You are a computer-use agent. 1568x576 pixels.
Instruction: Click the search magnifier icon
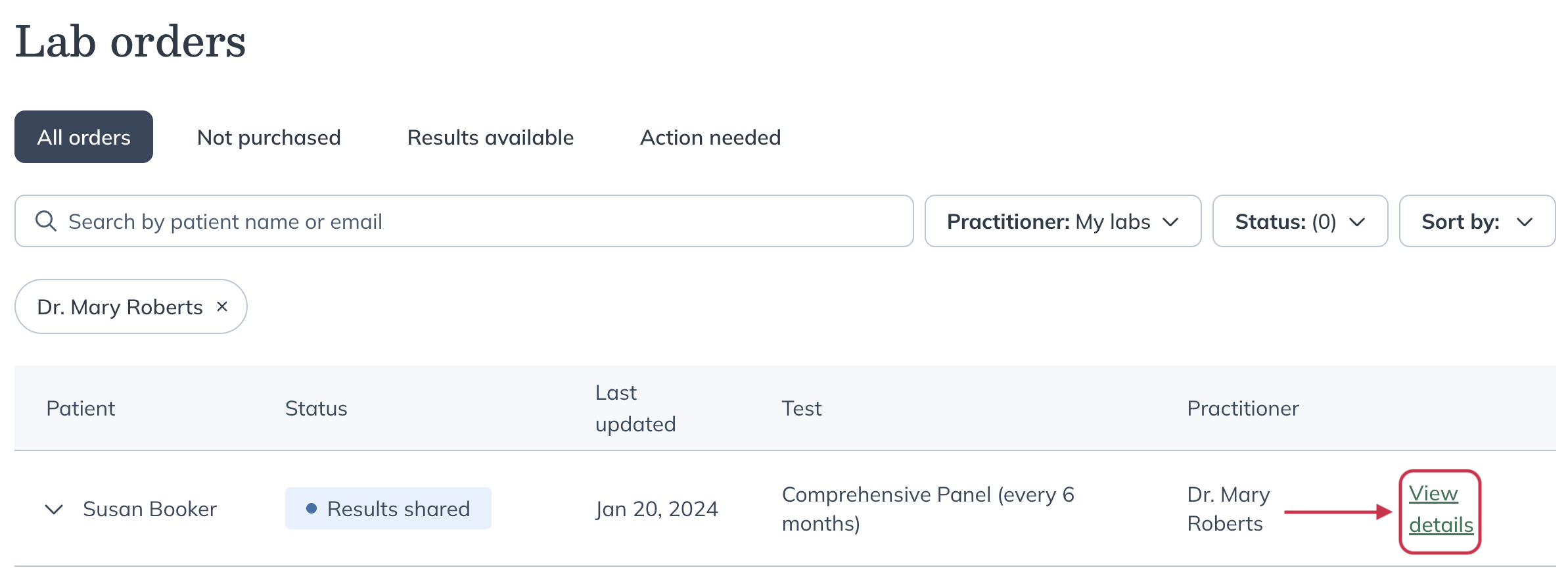click(45, 221)
